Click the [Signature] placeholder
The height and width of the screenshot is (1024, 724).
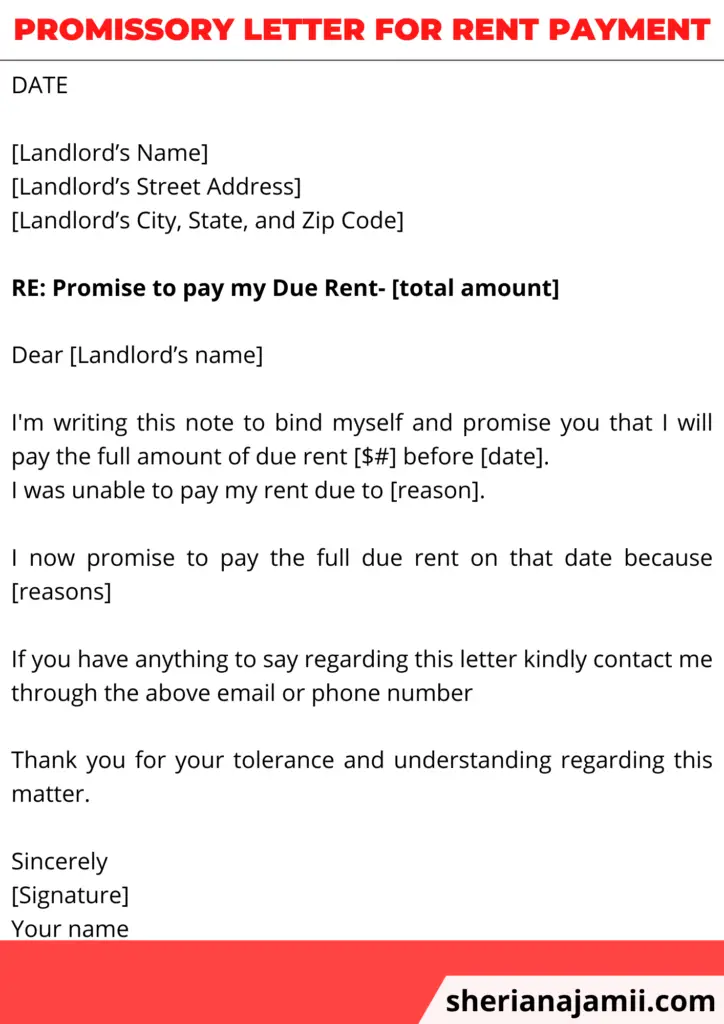[x=70, y=895]
